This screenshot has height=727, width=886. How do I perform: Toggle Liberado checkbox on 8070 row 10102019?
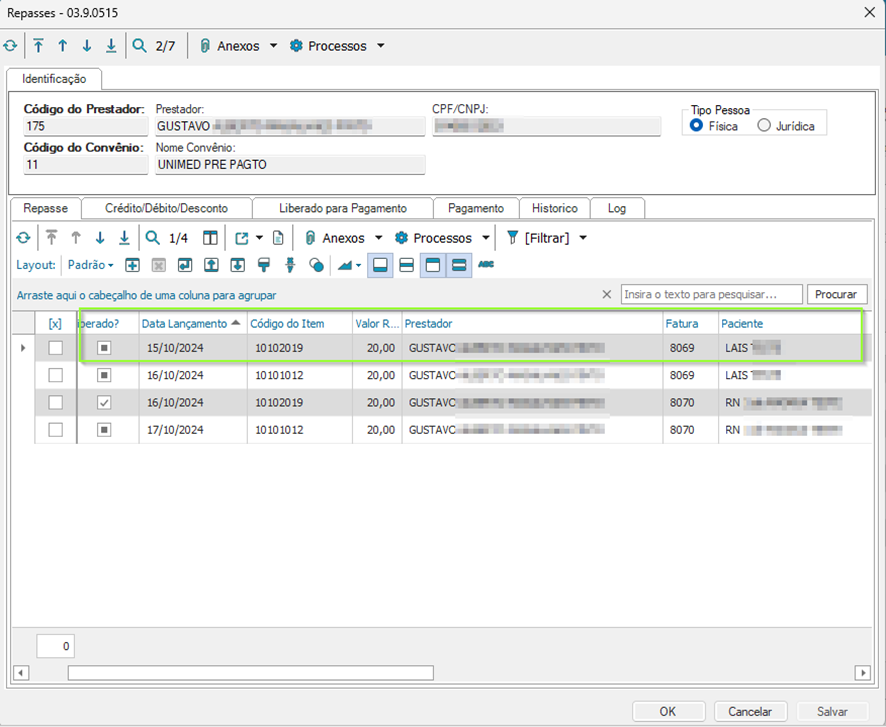(104, 403)
